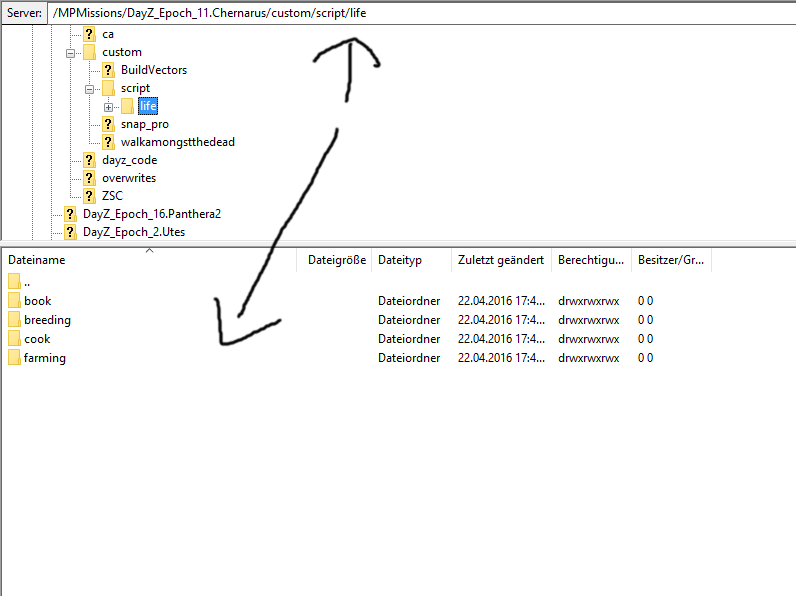The height and width of the screenshot is (596, 796).
Task: Select dayz_code folder in tree
Action: click(129, 160)
